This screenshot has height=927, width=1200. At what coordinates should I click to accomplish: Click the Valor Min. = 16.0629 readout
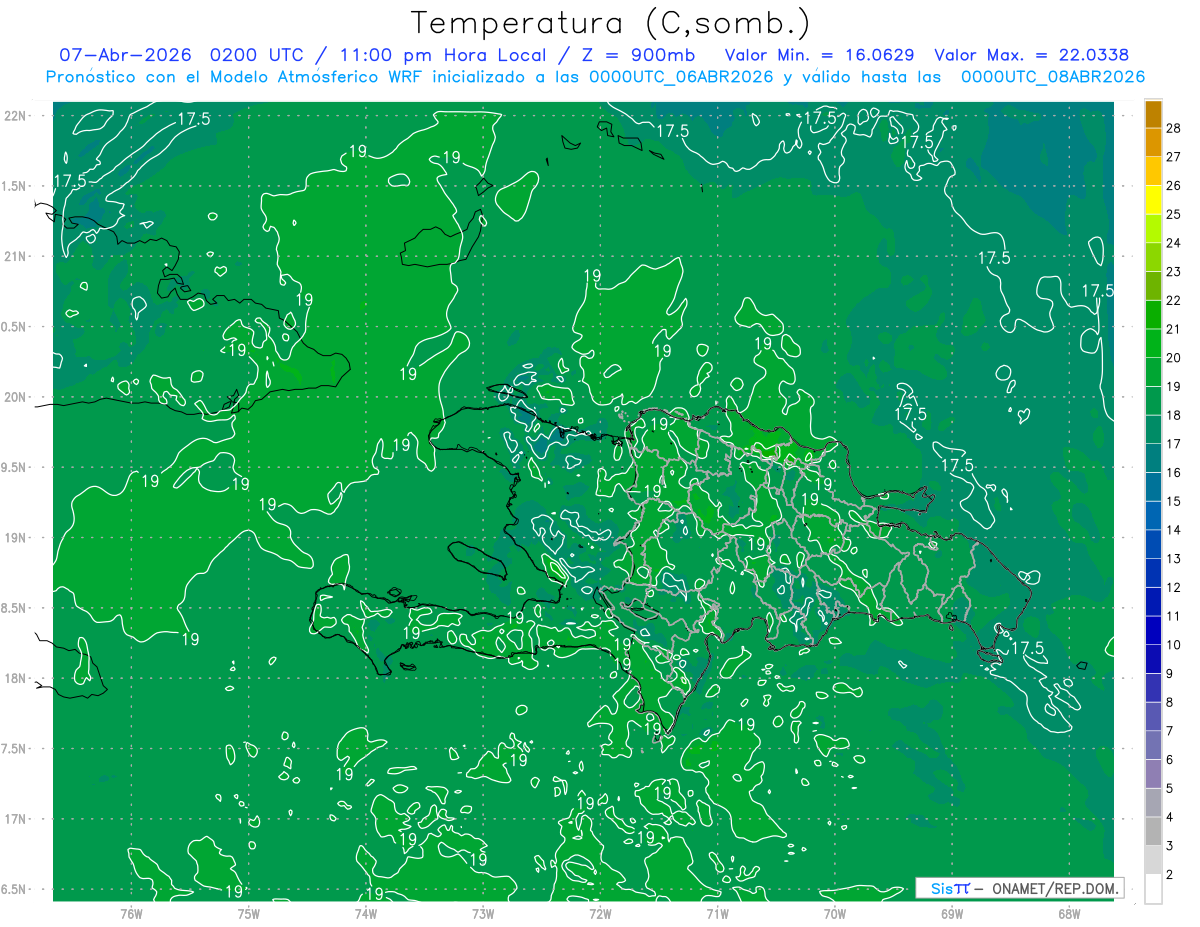coord(819,55)
